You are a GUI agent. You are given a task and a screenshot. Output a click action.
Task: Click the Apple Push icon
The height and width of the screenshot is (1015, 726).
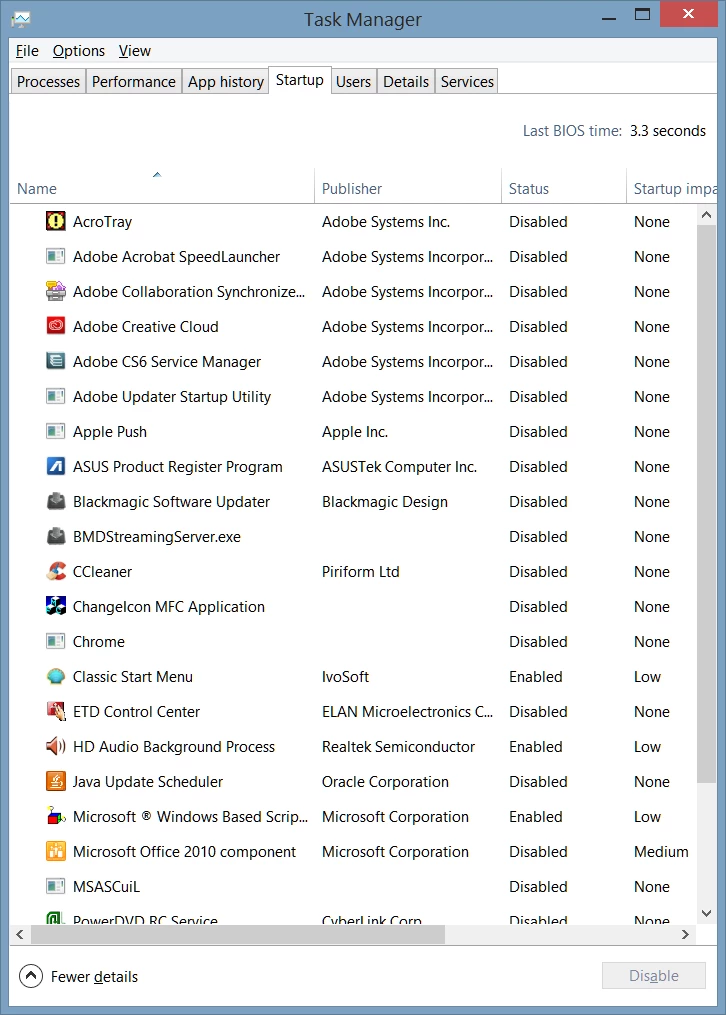point(56,431)
